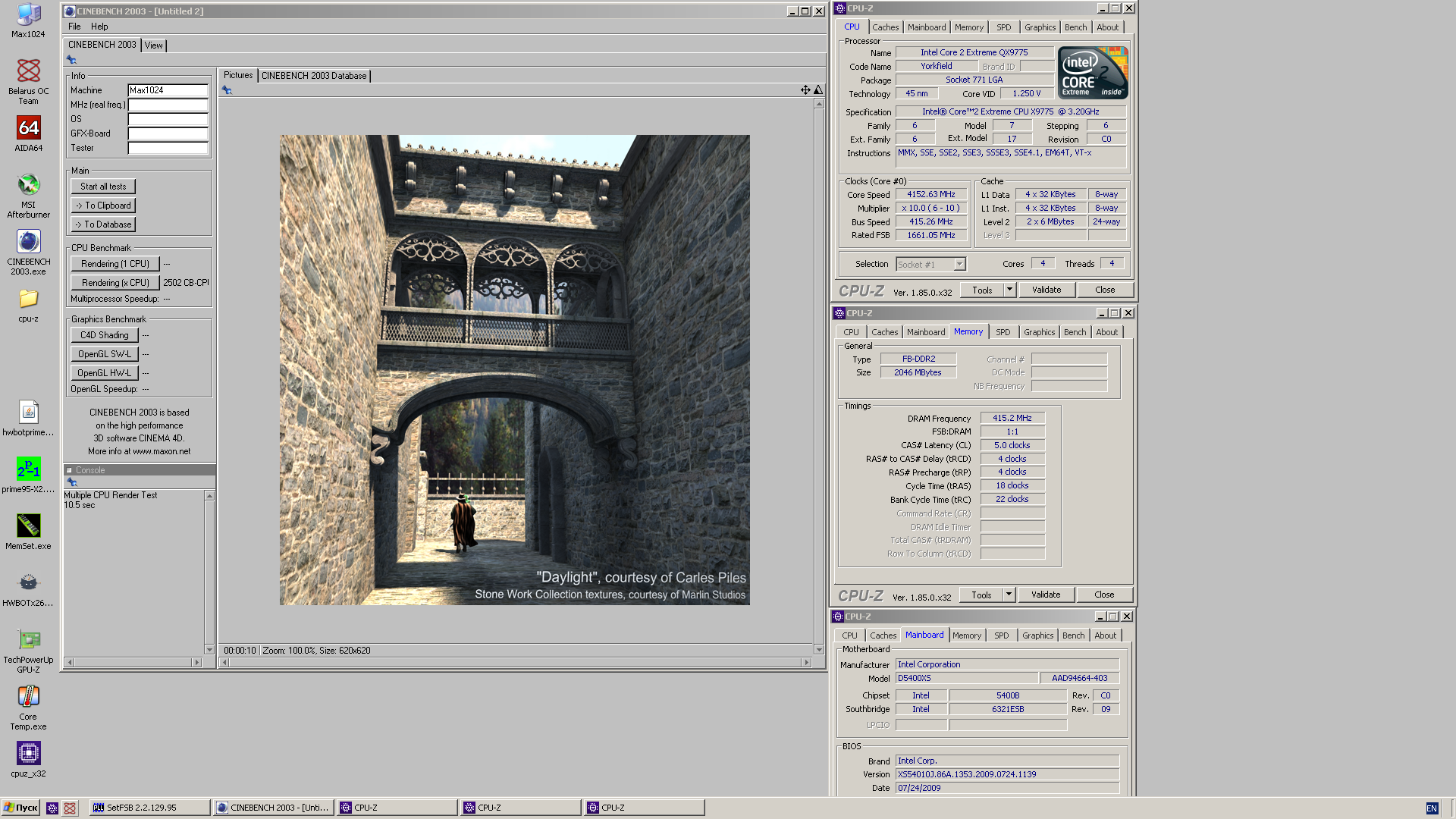Open Caches tab in top CPU-Z window
The image size is (1456, 819).
[885, 27]
